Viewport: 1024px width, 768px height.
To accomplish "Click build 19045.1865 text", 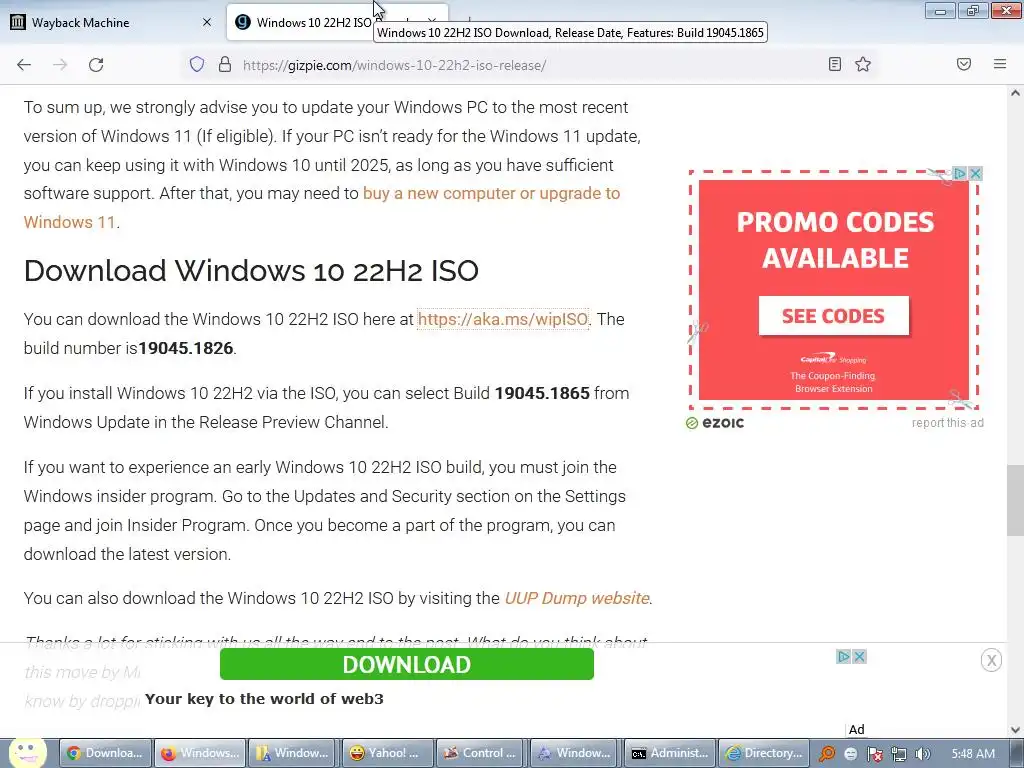I will [x=542, y=393].
